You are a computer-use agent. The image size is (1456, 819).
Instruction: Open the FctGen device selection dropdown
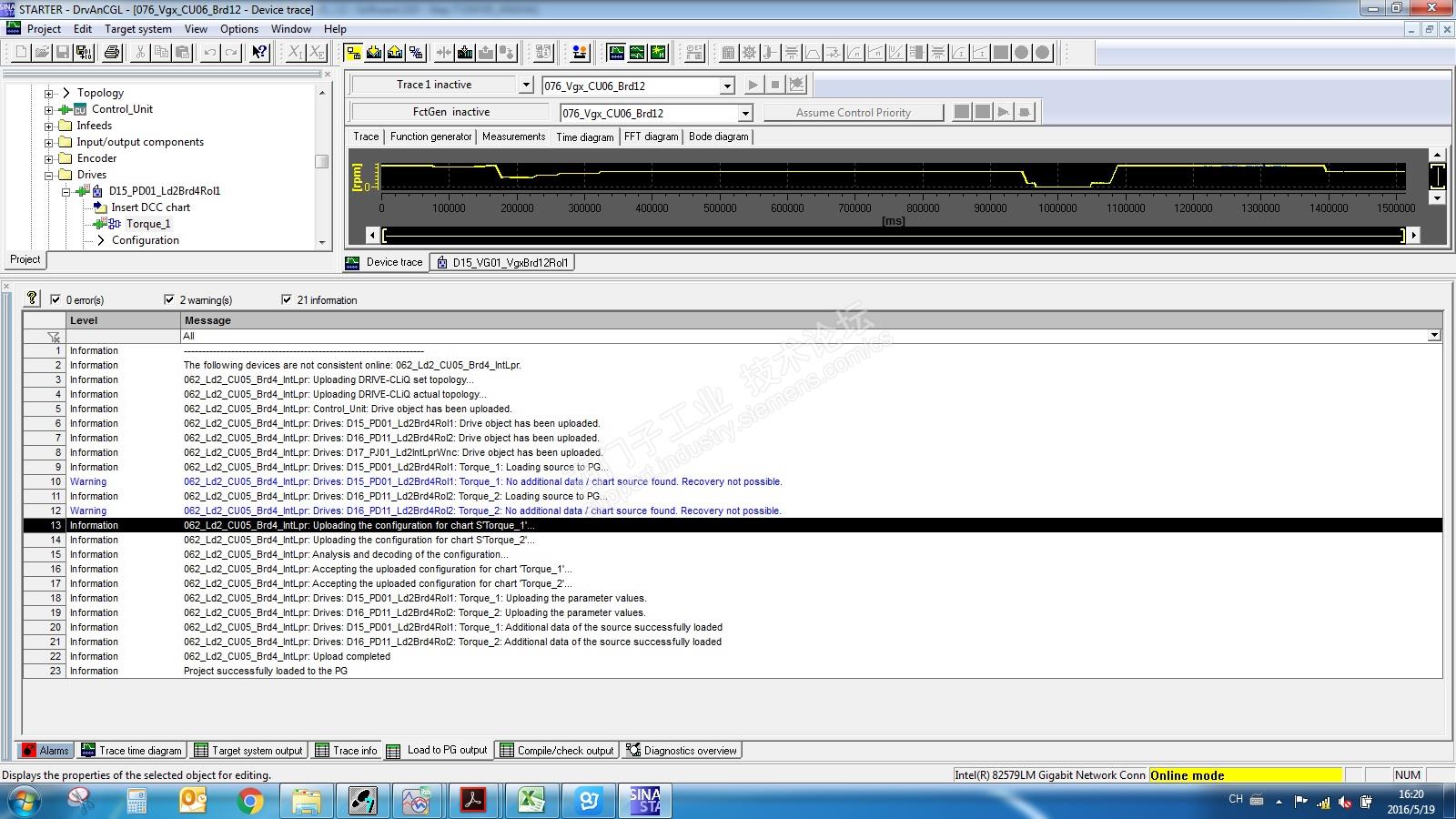click(744, 113)
